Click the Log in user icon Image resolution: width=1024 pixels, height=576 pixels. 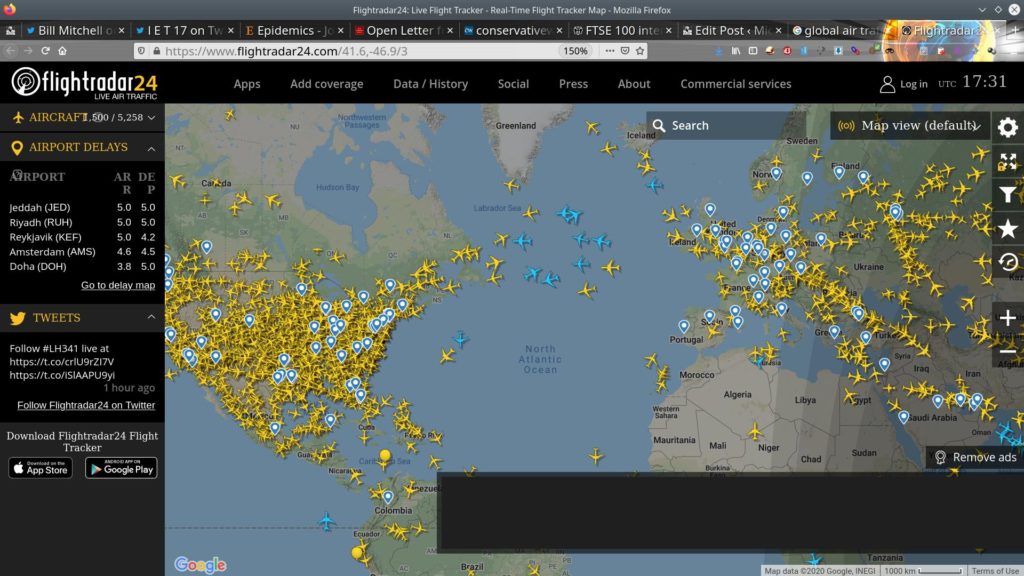887,84
